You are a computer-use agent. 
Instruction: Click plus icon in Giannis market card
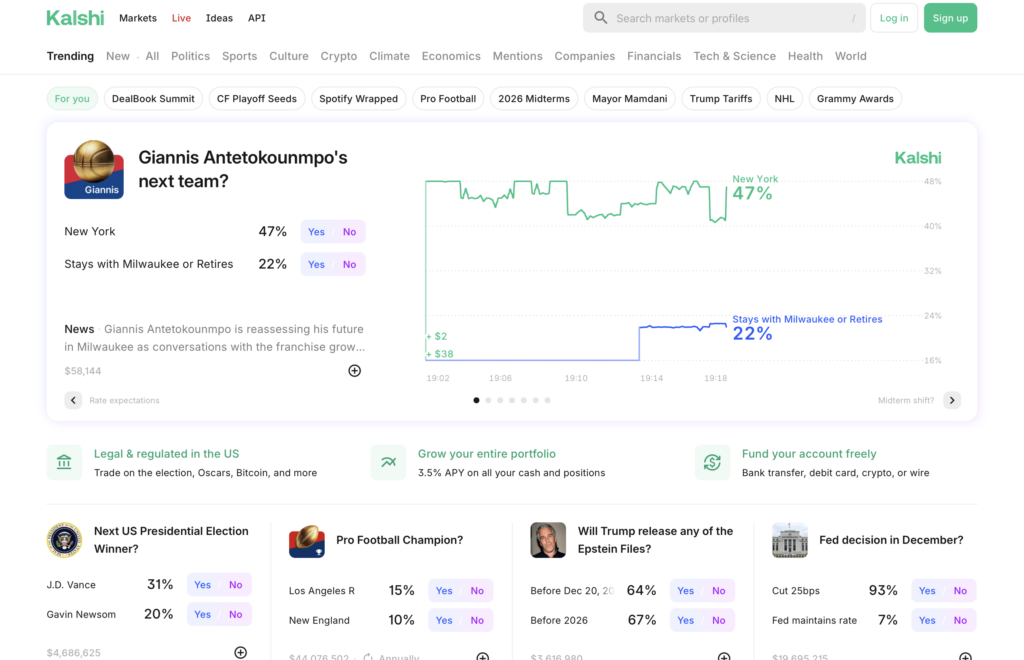354,371
